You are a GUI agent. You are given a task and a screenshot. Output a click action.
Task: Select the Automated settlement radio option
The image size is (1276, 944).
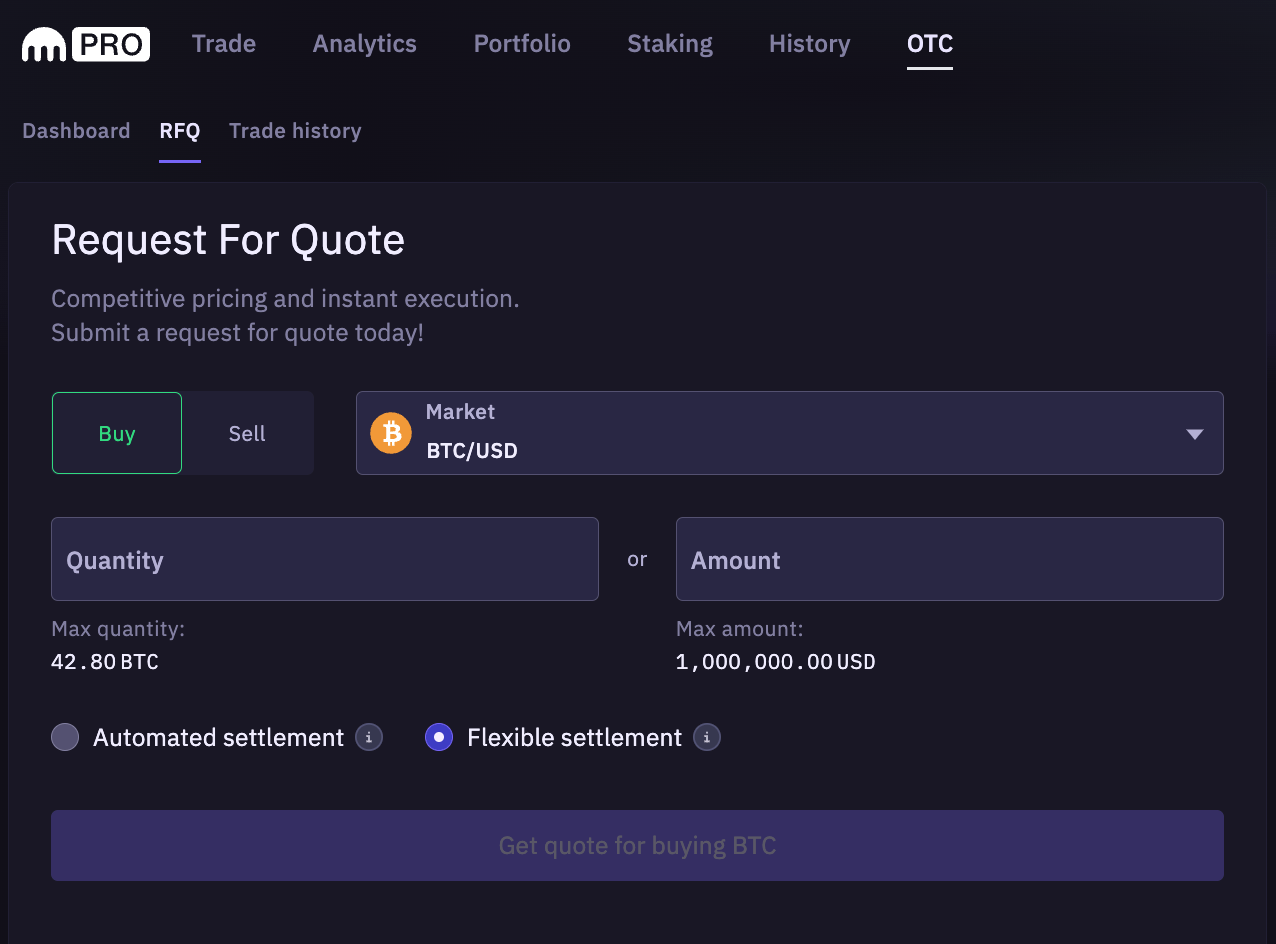[x=65, y=738]
